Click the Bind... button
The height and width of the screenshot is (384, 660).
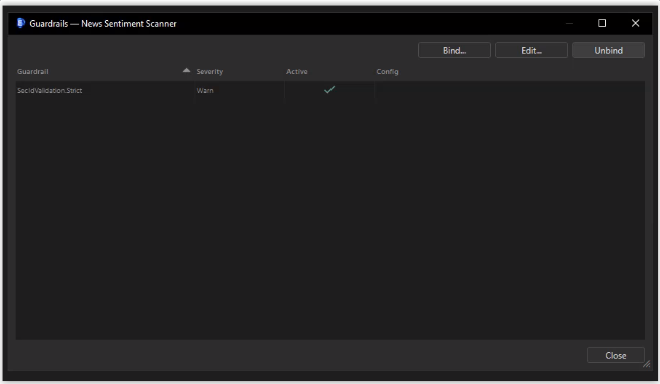coord(454,51)
